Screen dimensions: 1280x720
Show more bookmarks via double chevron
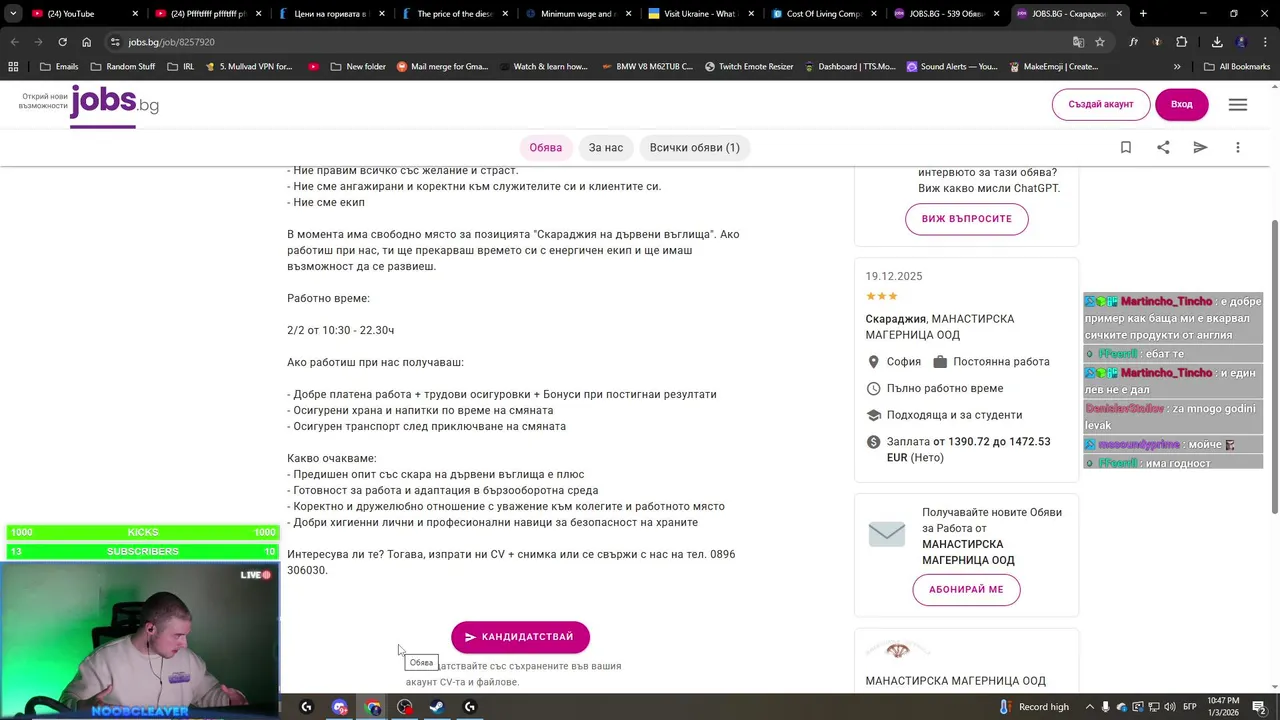[x=1177, y=67]
